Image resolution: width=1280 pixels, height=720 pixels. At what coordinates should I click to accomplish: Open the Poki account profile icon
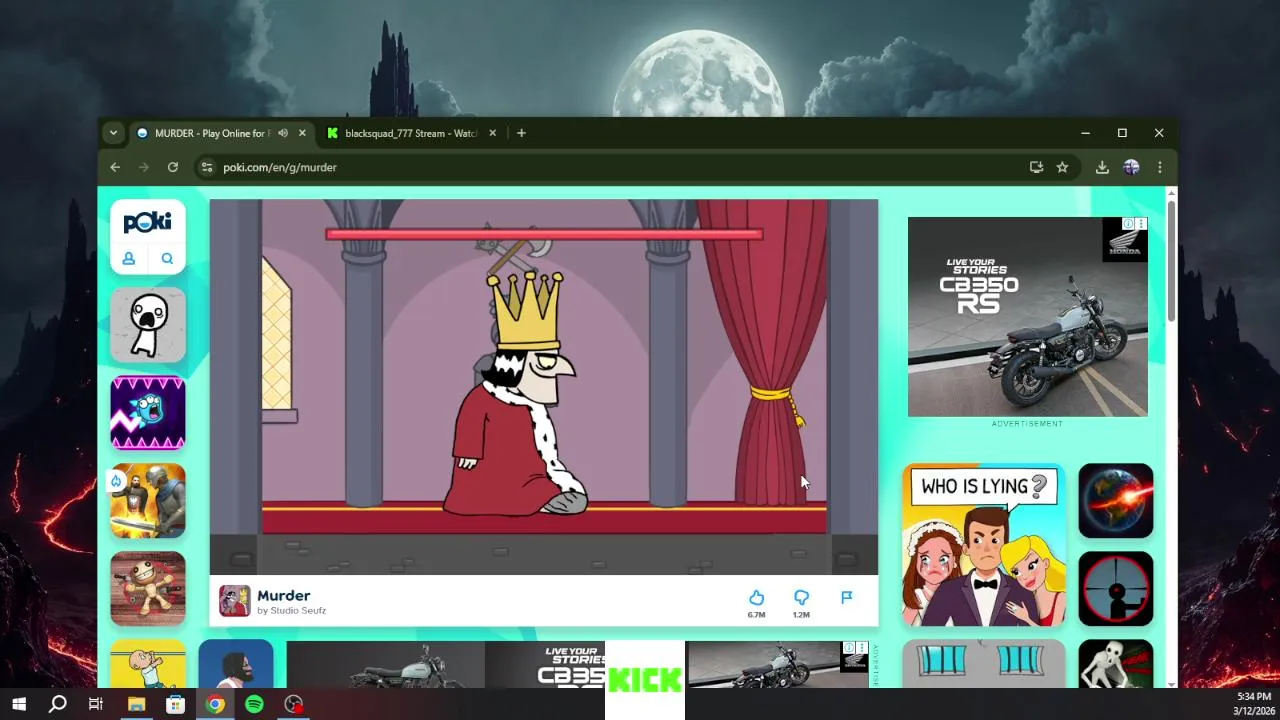(129, 259)
